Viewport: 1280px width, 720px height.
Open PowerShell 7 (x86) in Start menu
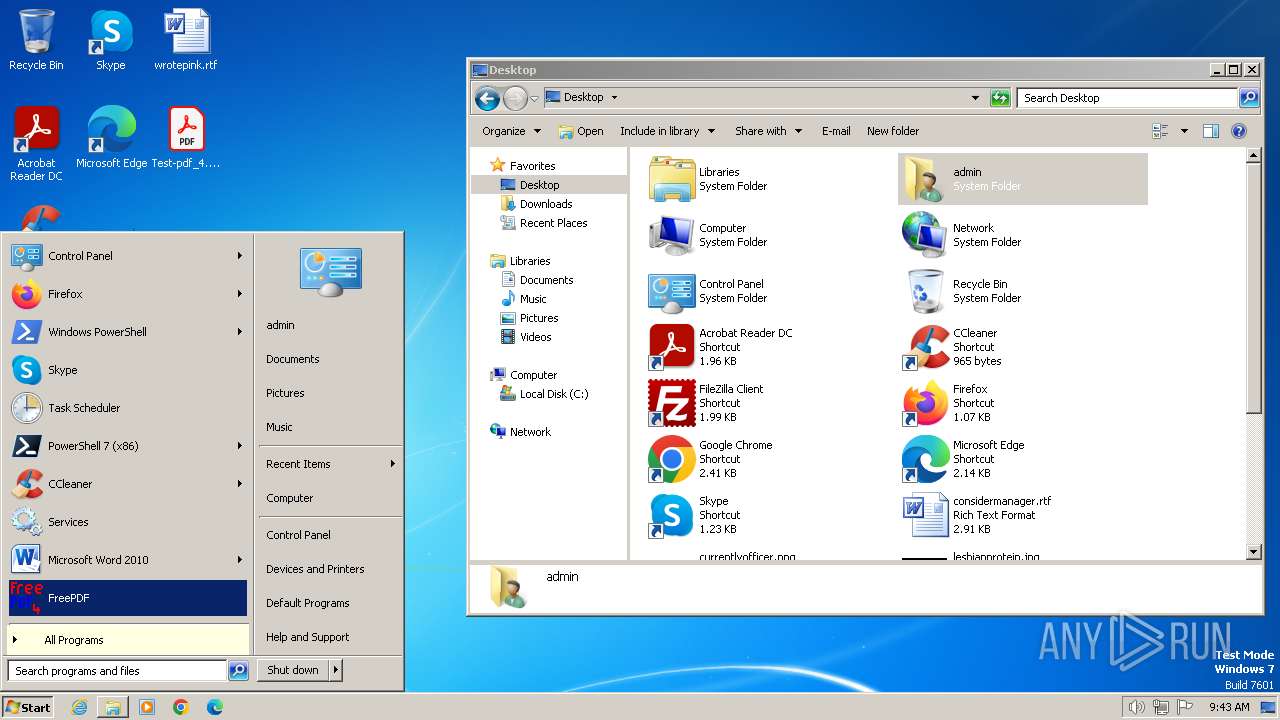(x=127, y=446)
